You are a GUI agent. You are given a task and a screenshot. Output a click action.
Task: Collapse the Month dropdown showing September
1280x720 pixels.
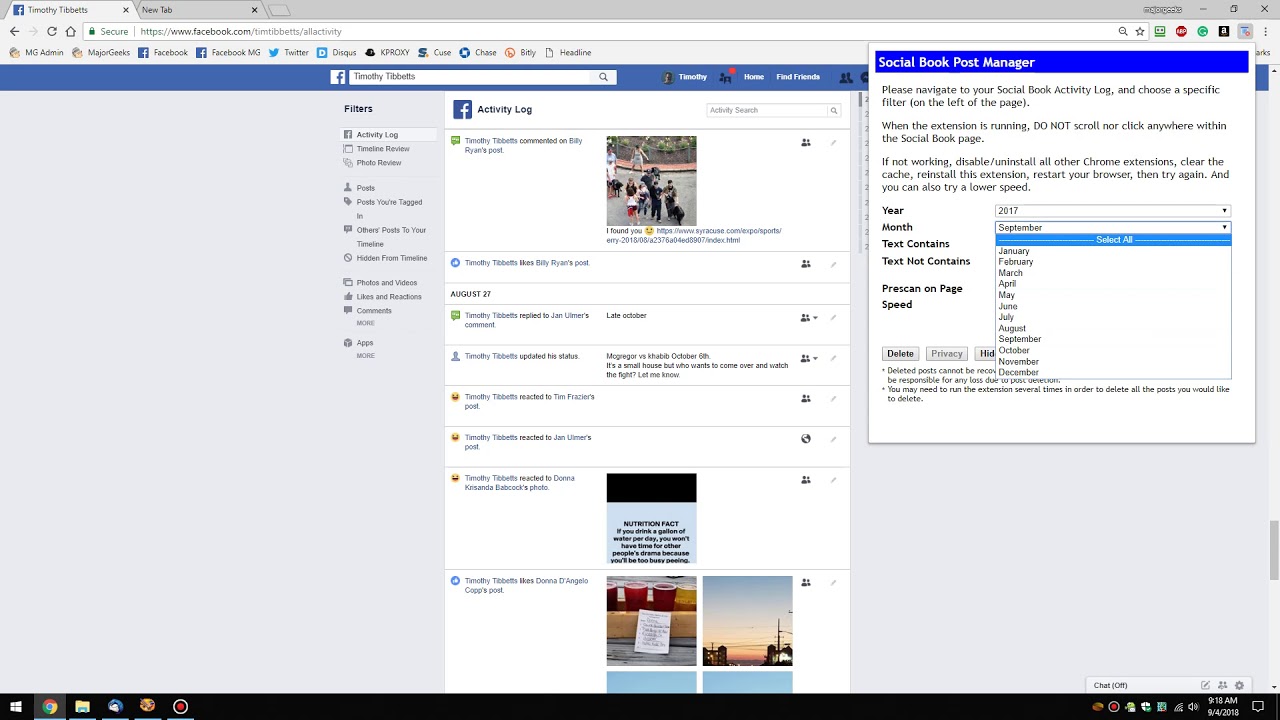click(1112, 228)
